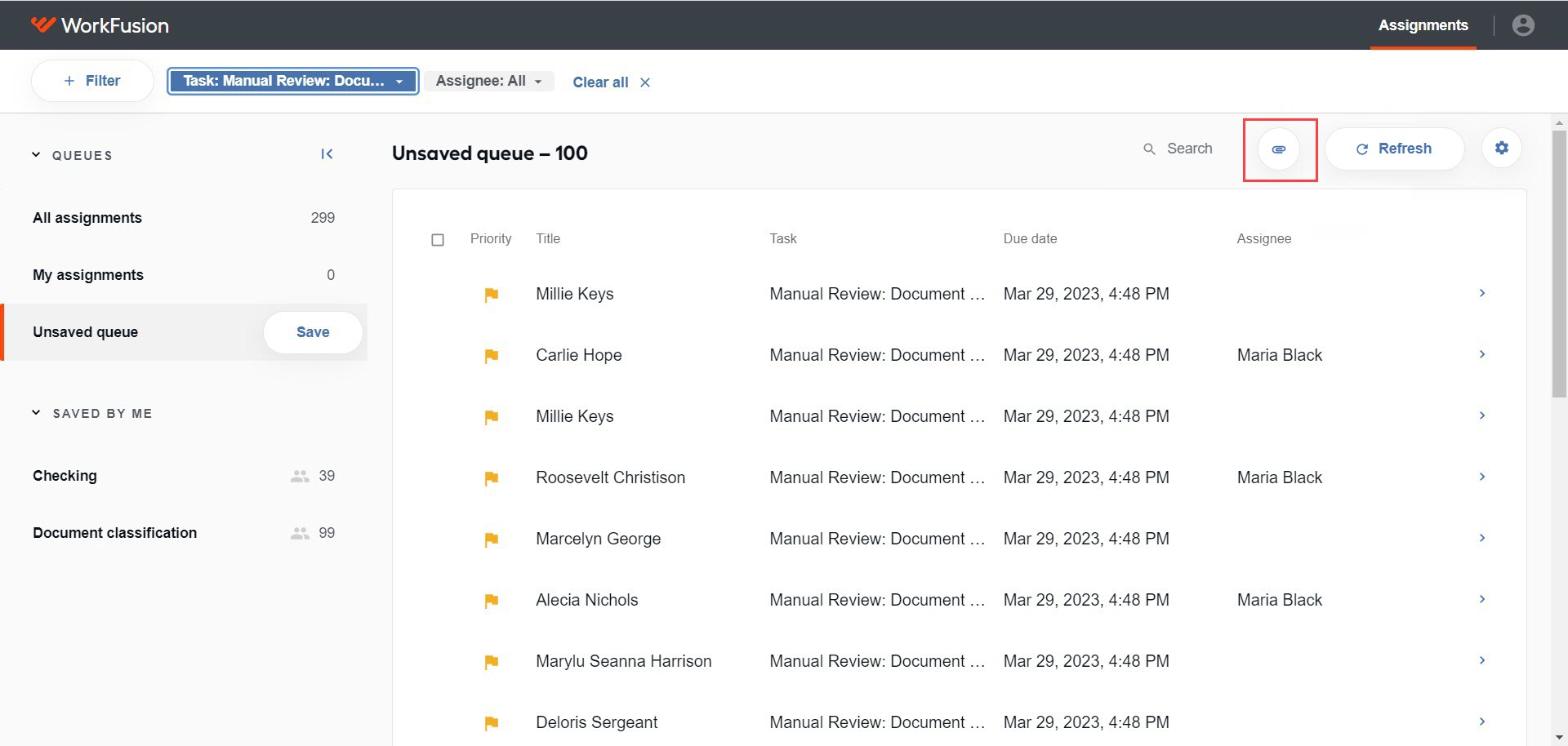Open the user account avatar menu

[1523, 25]
